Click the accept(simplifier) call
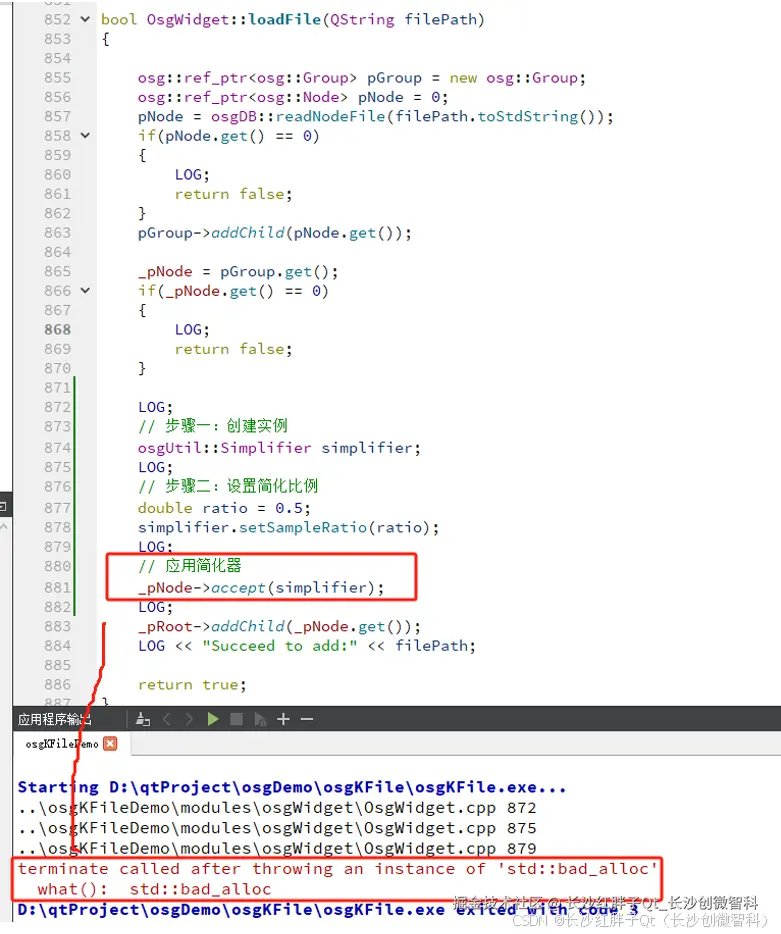Image resolution: width=781 pixels, height=934 pixels. (x=298, y=588)
